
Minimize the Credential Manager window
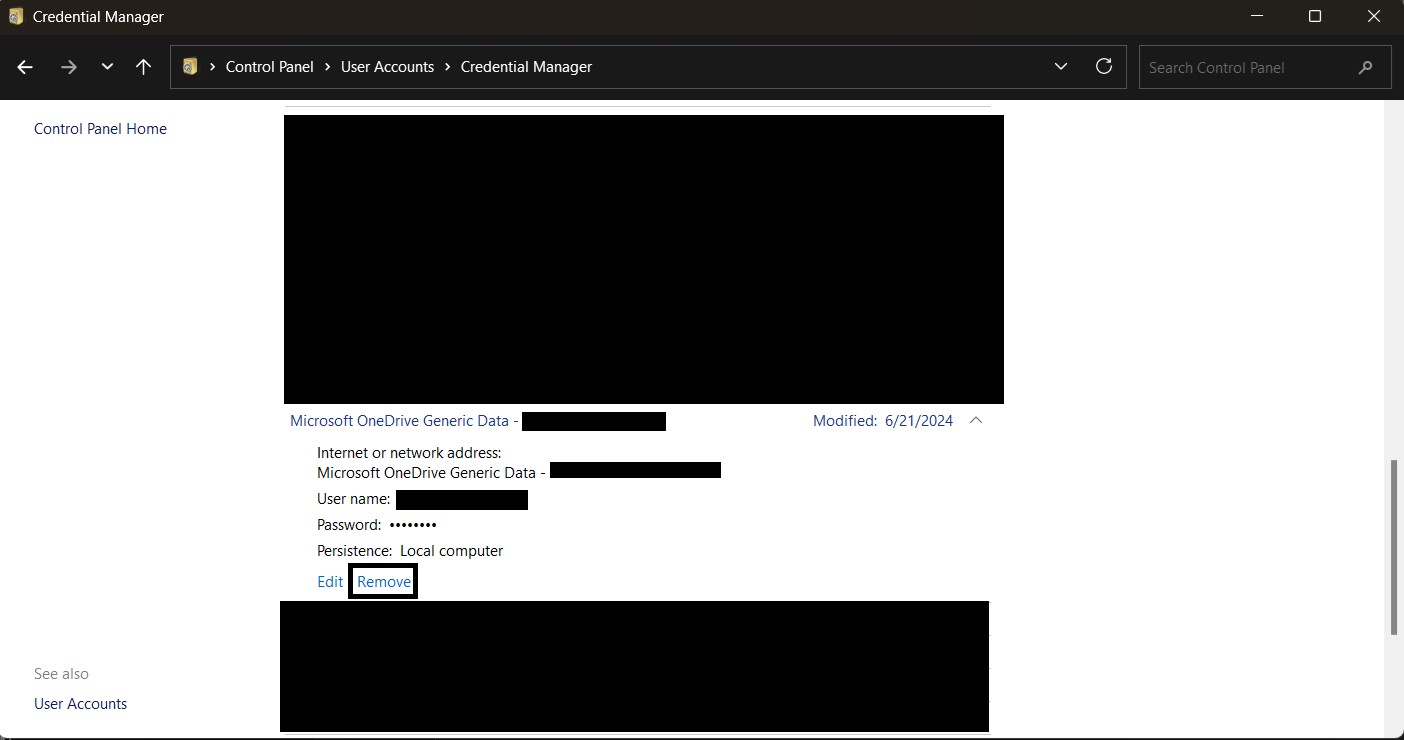pos(1257,17)
